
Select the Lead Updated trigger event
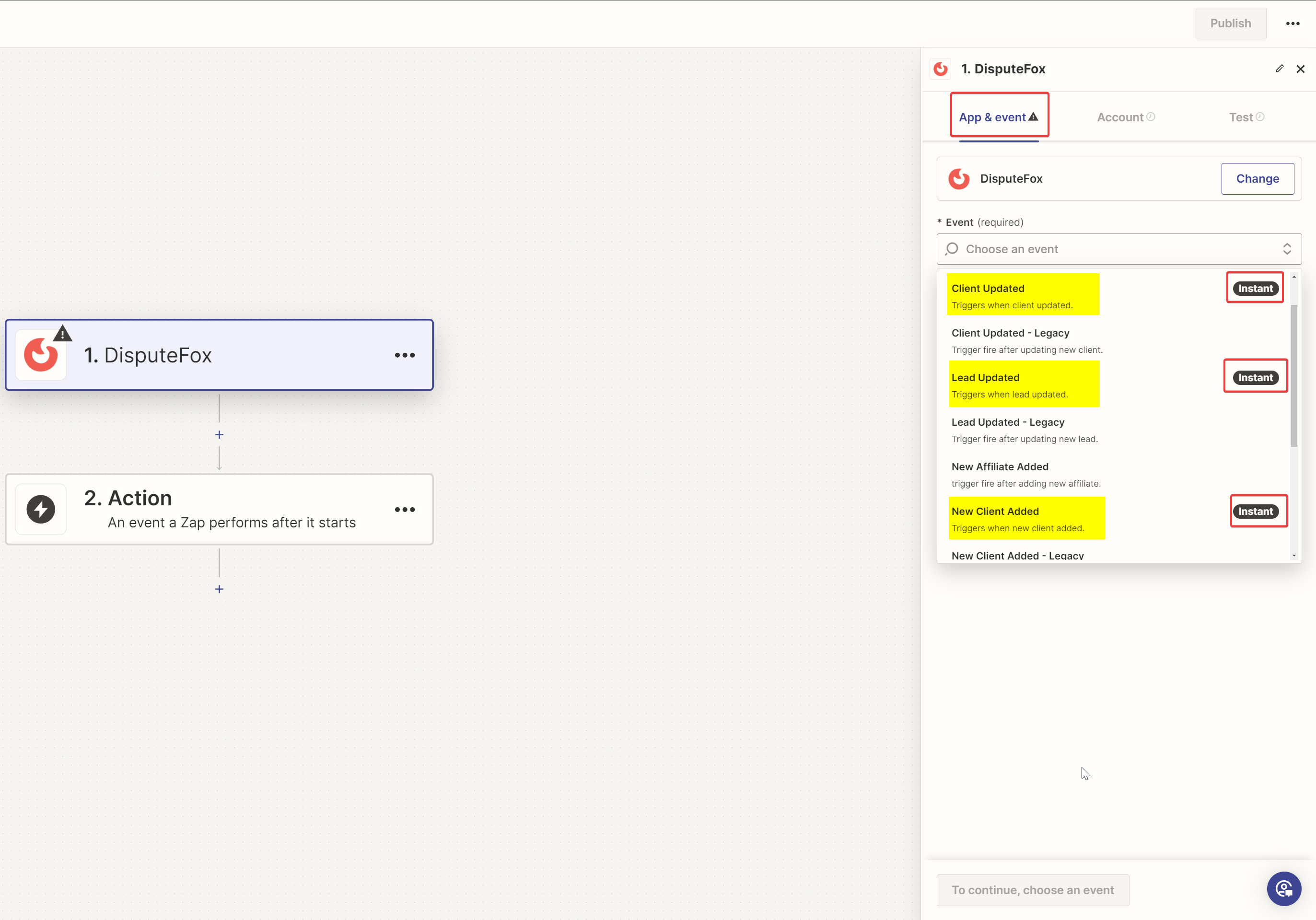1024,383
